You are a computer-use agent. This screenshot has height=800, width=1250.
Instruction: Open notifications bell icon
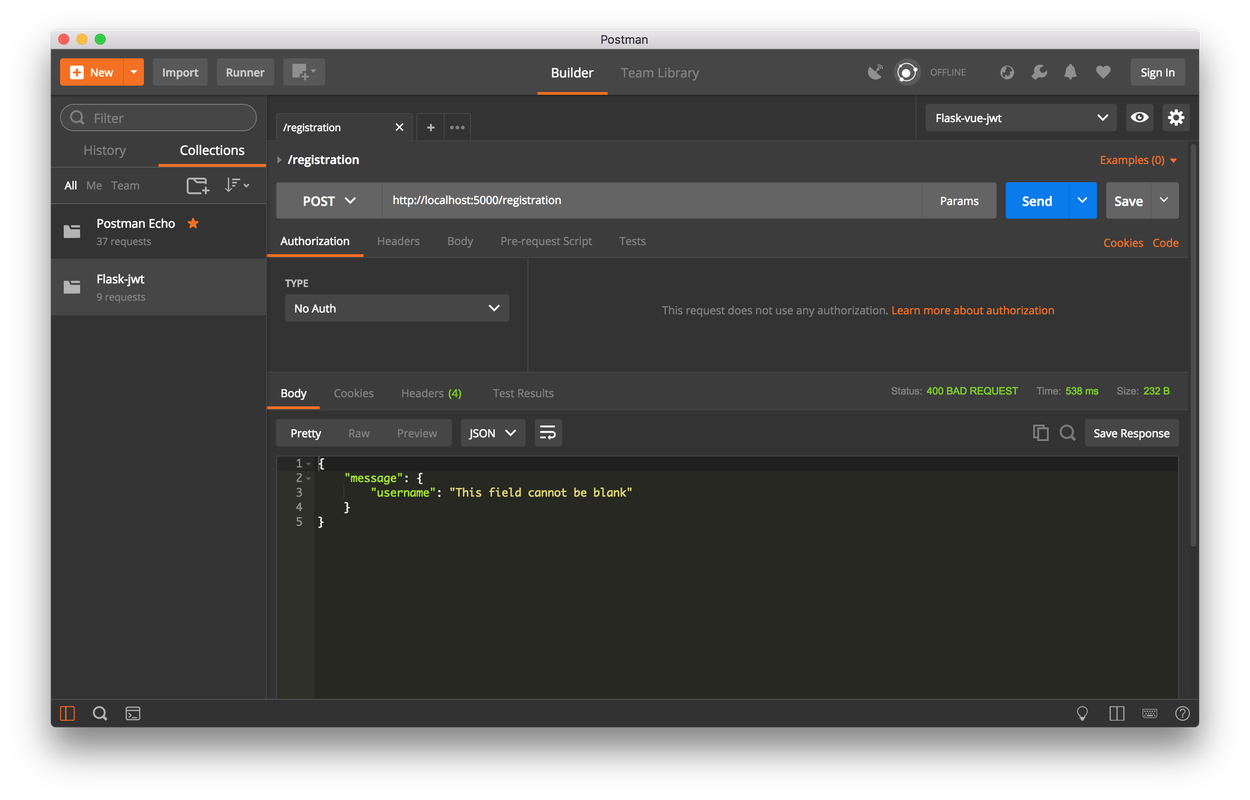pos(1071,72)
